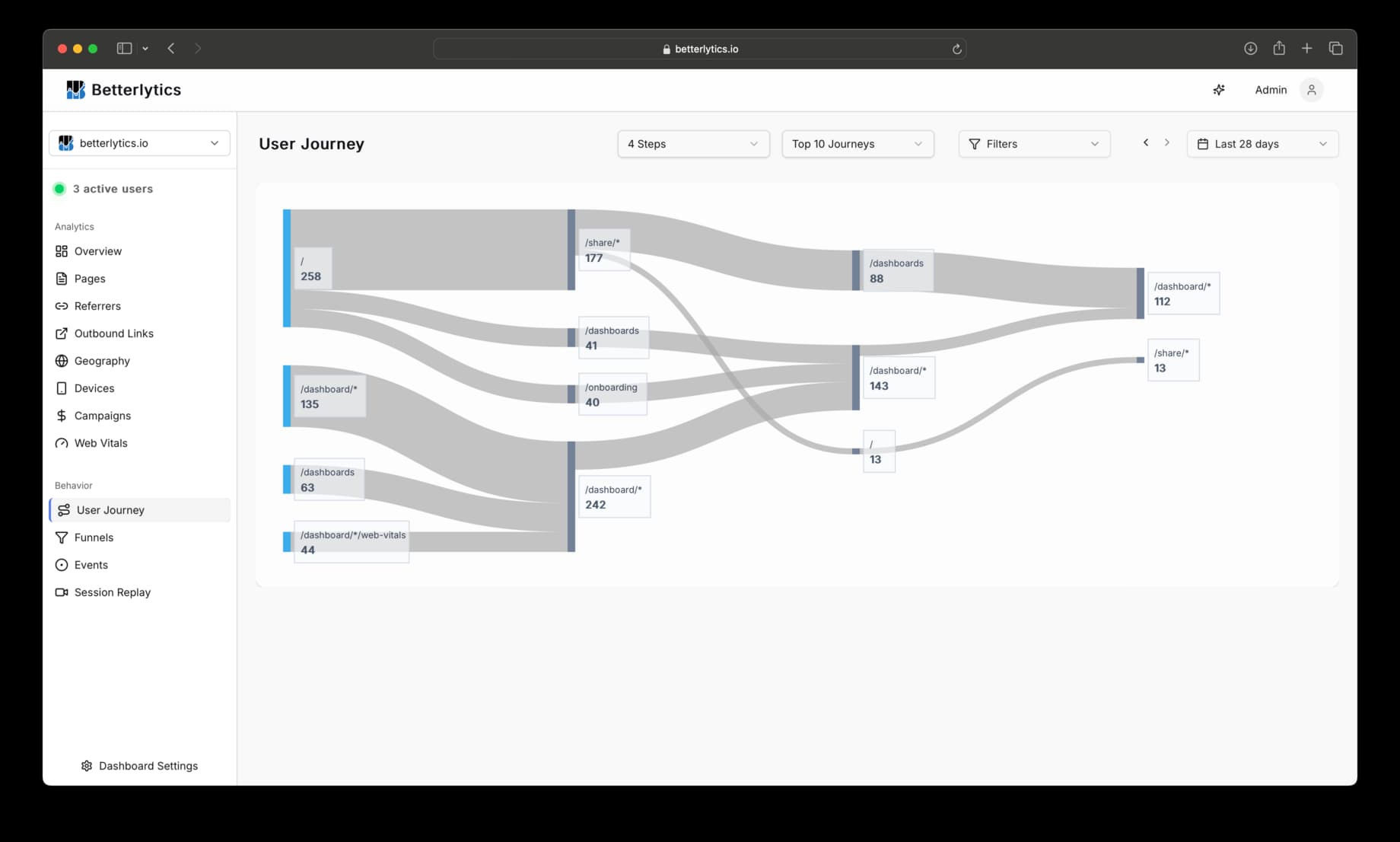
Task: Open Dashboard Settings
Action: coord(139,765)
